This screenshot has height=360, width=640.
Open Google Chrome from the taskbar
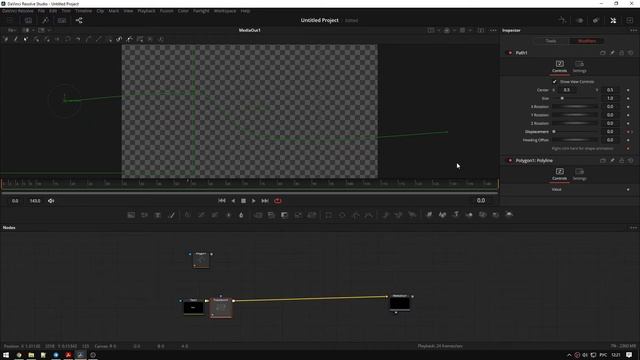click(19, 355)
